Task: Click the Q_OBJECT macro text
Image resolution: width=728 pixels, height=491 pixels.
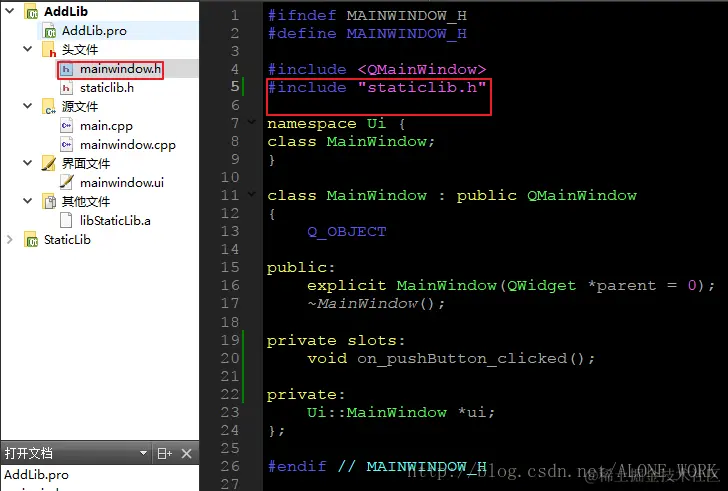Action: 346,232
